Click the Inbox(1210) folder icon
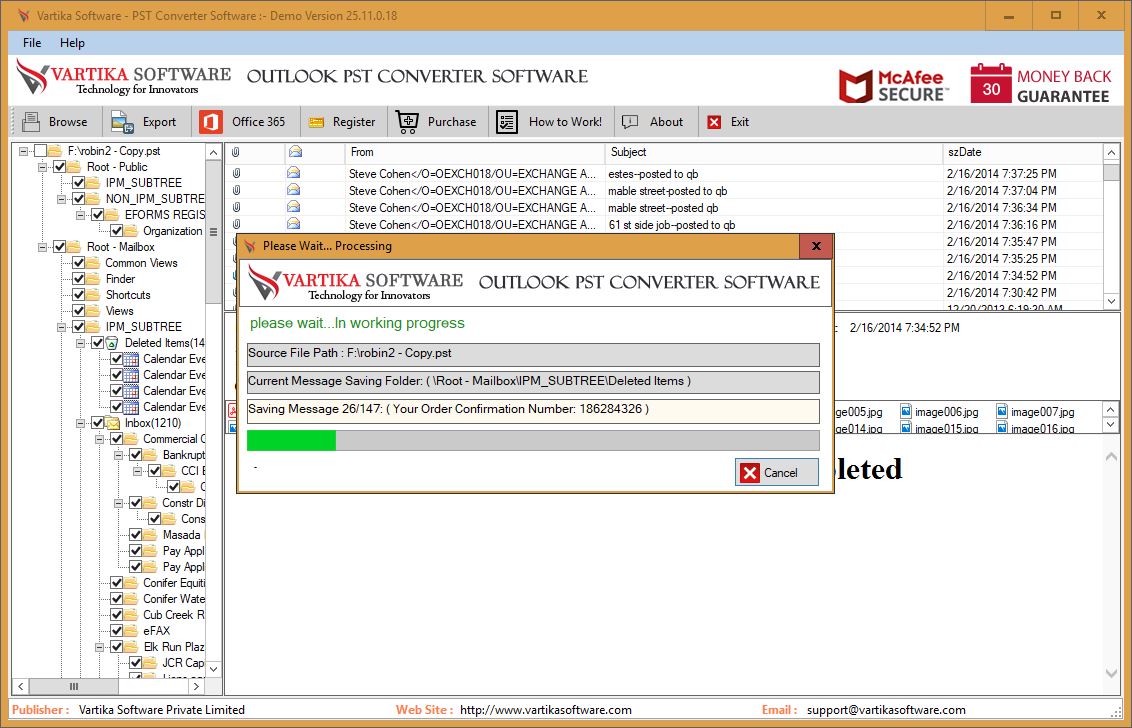The height and width of the screenshot is (728, 1132). (113, 423)
